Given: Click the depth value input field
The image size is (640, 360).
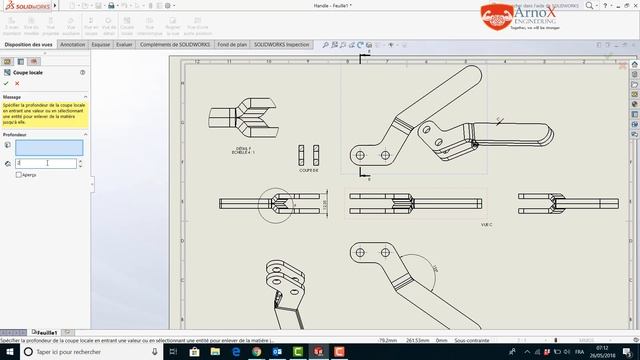Looking at the screenshot, I should pos(46,163).
